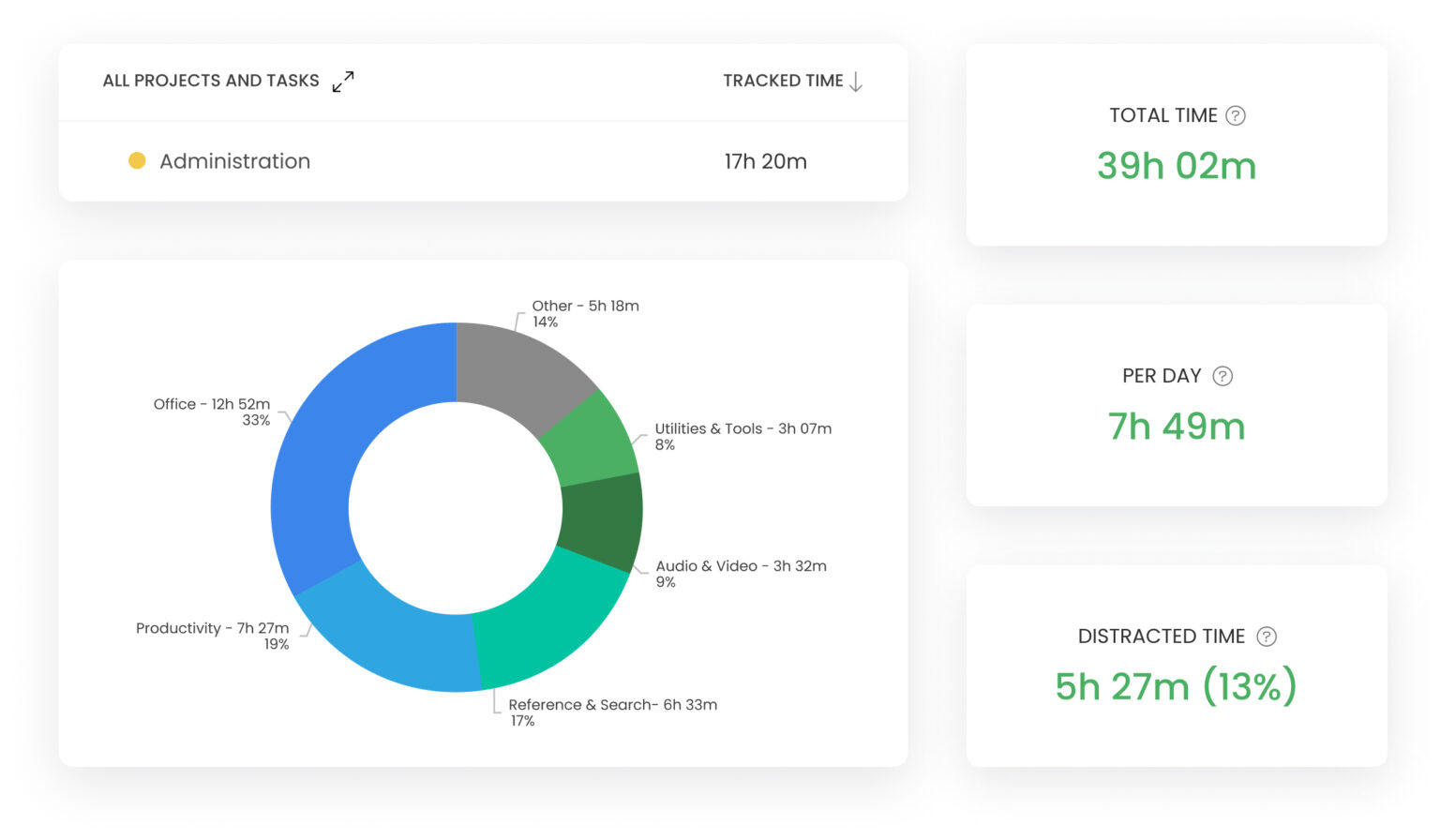1440x840 pixels.
Task: Expand the Administration project row
Action: [234, 161]
